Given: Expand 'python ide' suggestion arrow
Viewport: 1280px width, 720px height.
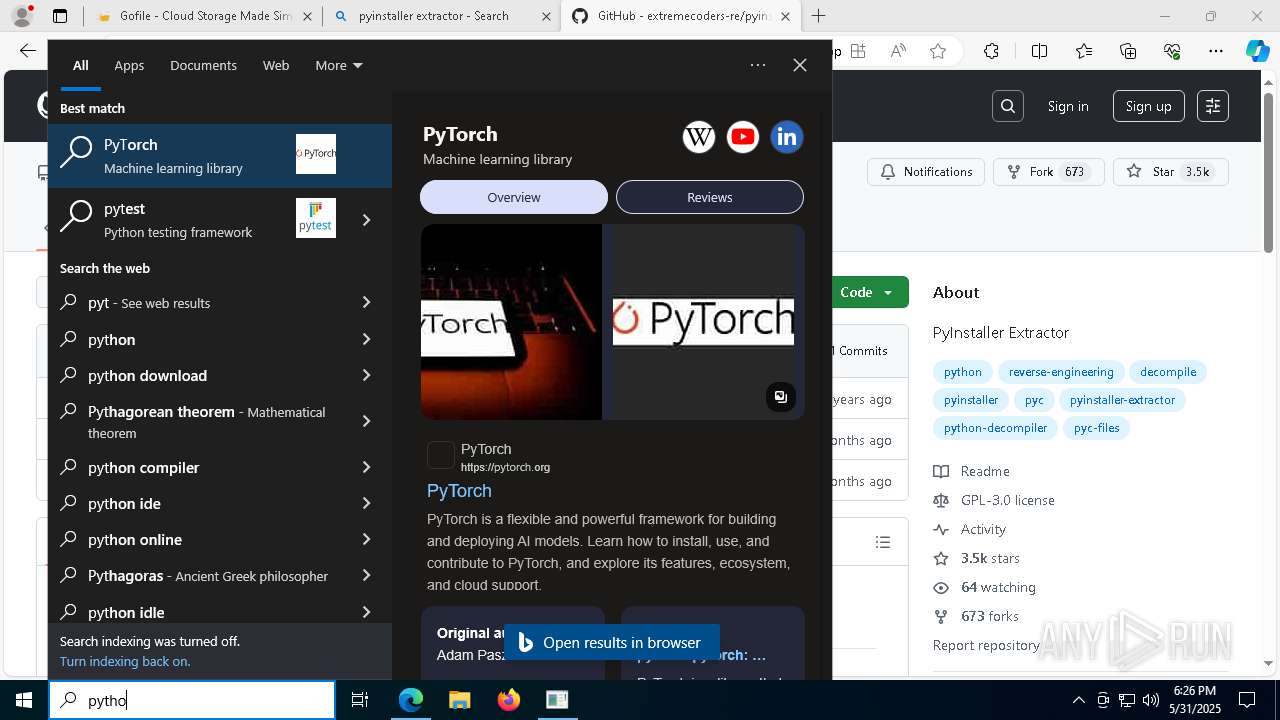Looking at the screenshot, I should click(x=366, y=503).
